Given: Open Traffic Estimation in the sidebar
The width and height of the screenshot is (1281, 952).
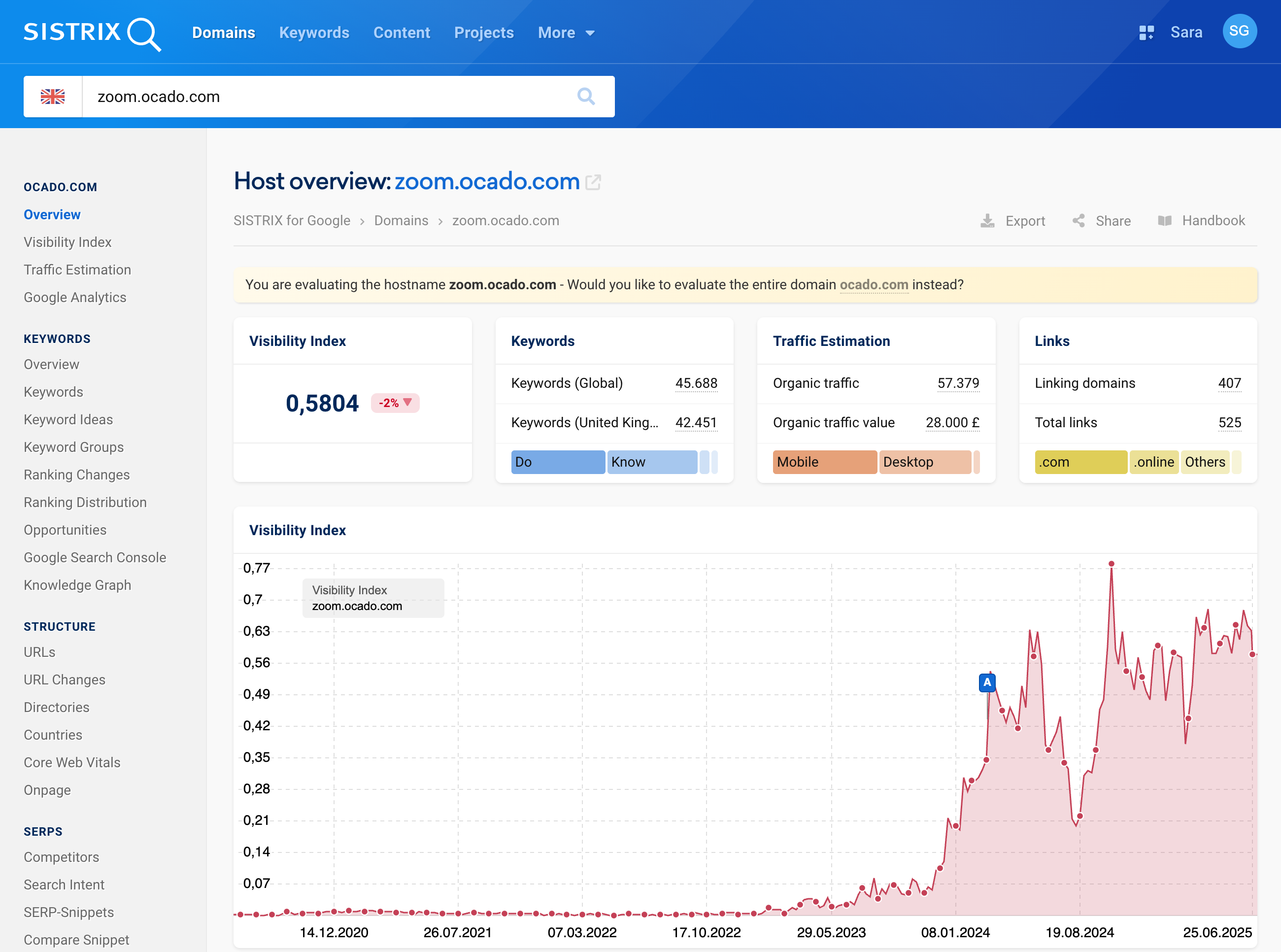Looking at the screenshot, I should [x=77, y=270].
